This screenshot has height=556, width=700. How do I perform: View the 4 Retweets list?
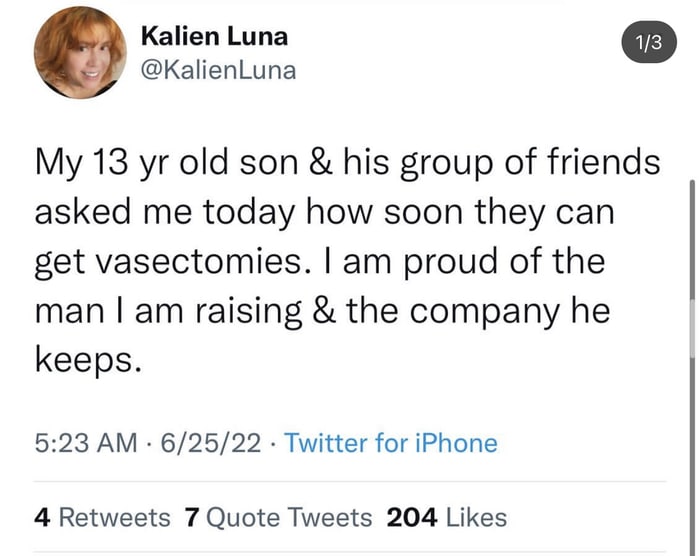[102, 517]
